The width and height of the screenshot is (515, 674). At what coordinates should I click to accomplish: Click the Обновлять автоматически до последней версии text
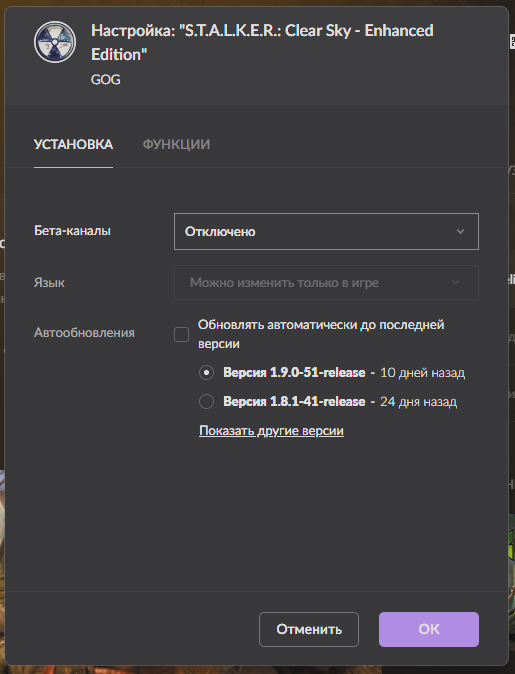click(x=321, y=334)
